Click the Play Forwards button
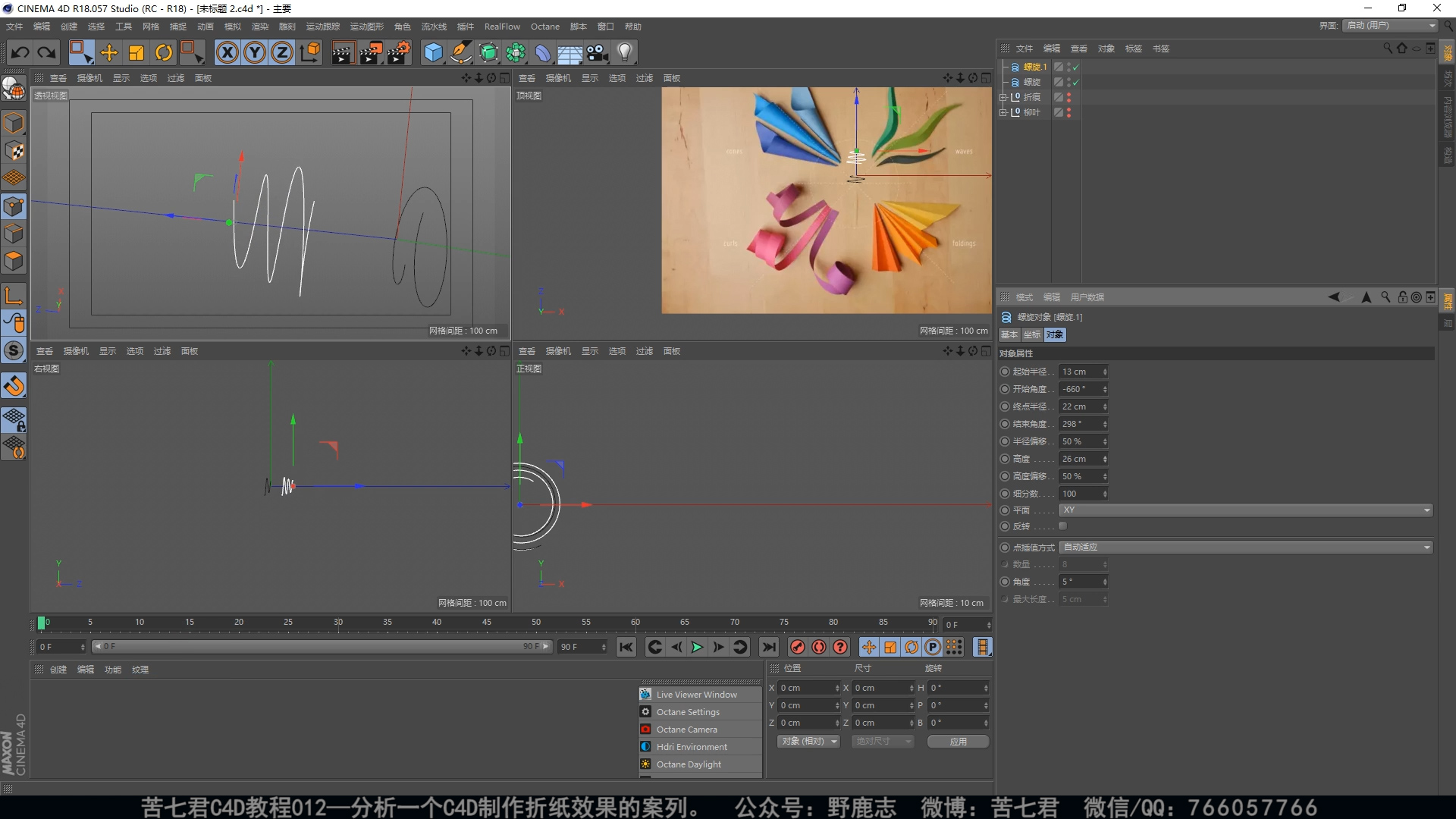Screen dimensions: 1456x819 [697, 647]
